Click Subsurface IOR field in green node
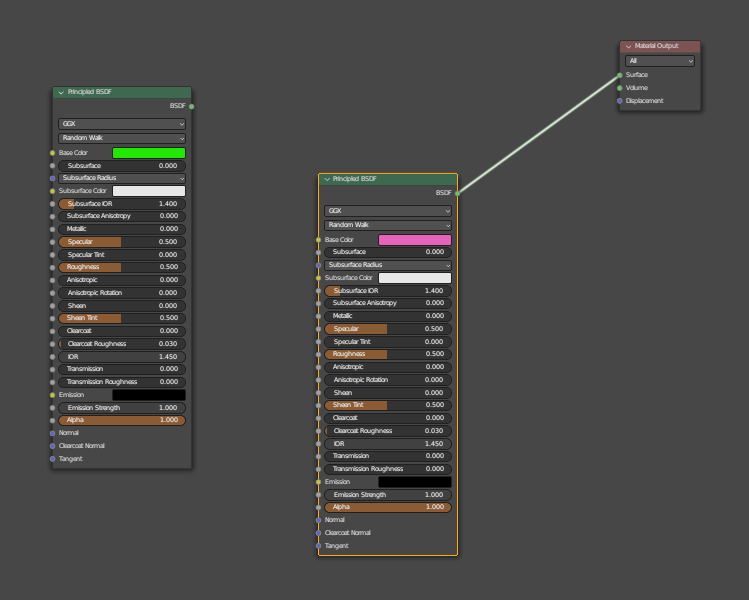Image resolution: width=749 pixels, height=600 pixels. pyautogui.click(x=122, y=204)
